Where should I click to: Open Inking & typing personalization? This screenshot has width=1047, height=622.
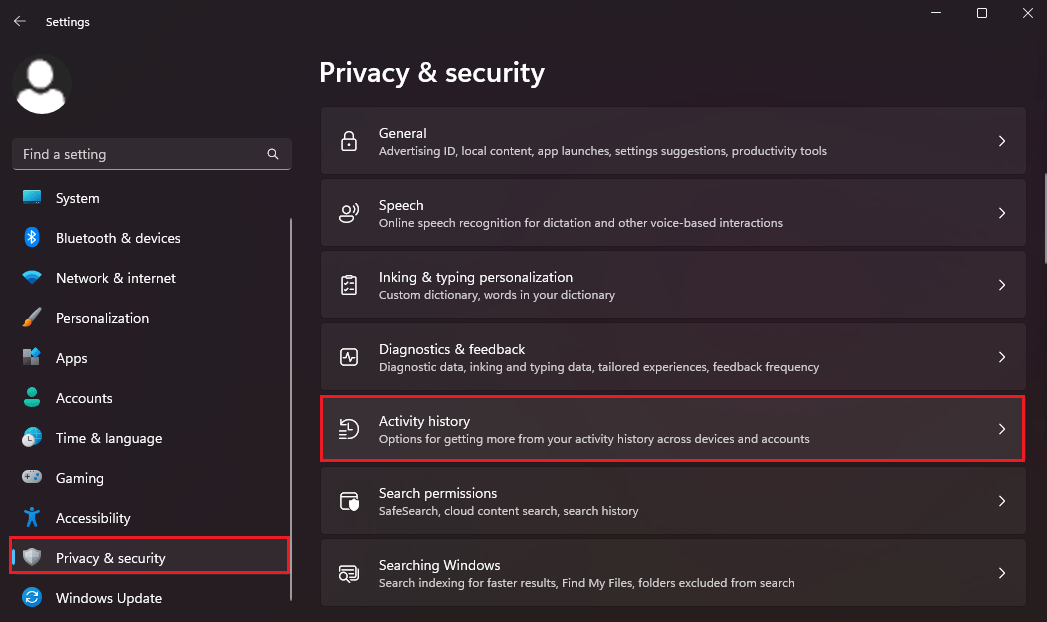(x=673, y=285)
